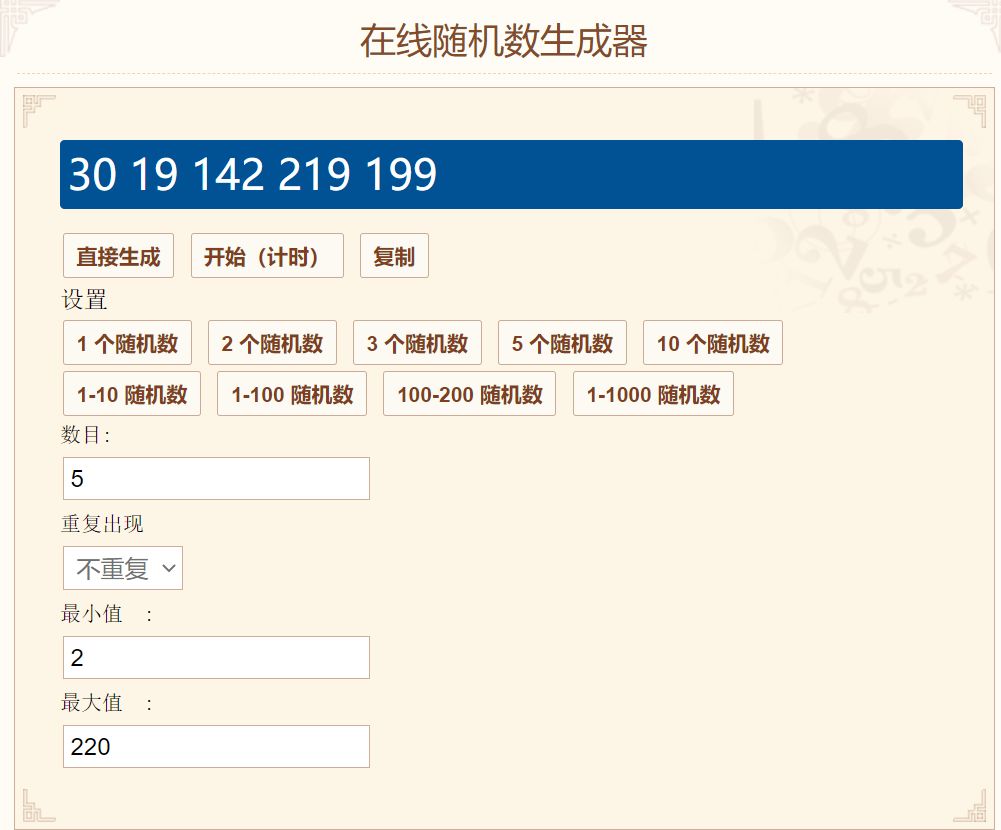Click the 设置 settings label
The image size is (1001, 830).
84,299
